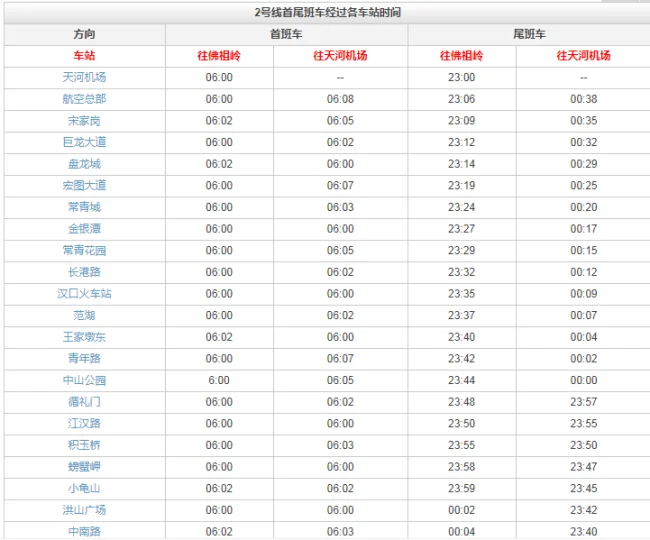
Task: Open the 常青花园 station link
Action: point(84,250)
